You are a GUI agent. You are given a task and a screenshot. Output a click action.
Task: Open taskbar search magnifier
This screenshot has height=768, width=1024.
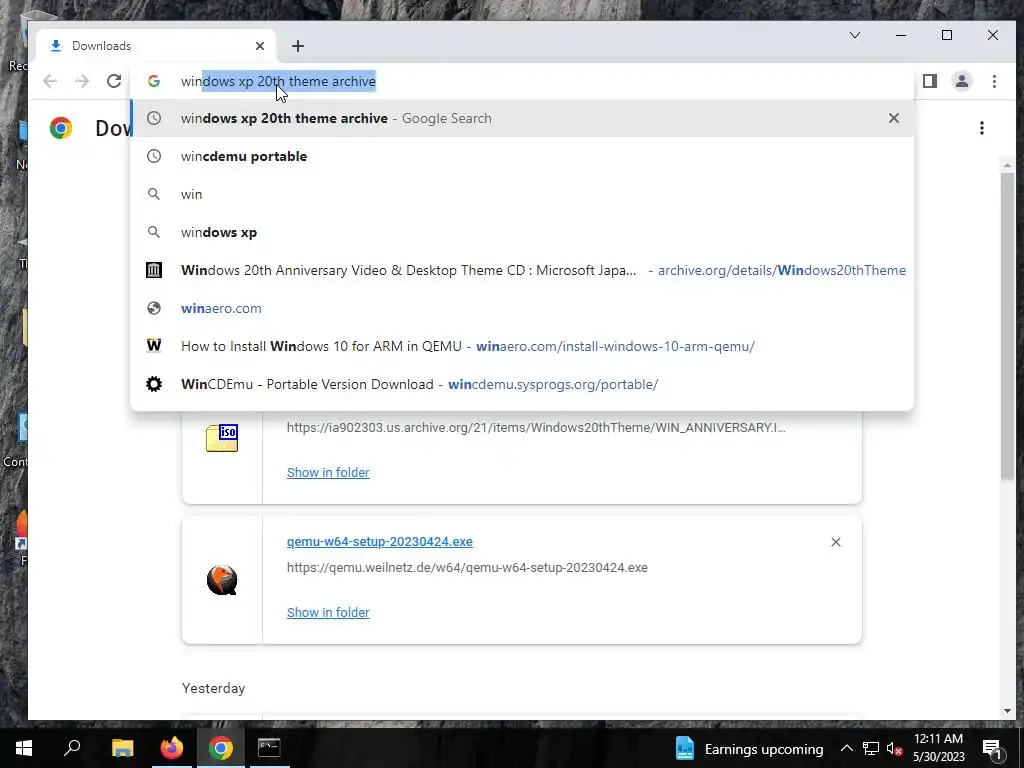(72, 748)
